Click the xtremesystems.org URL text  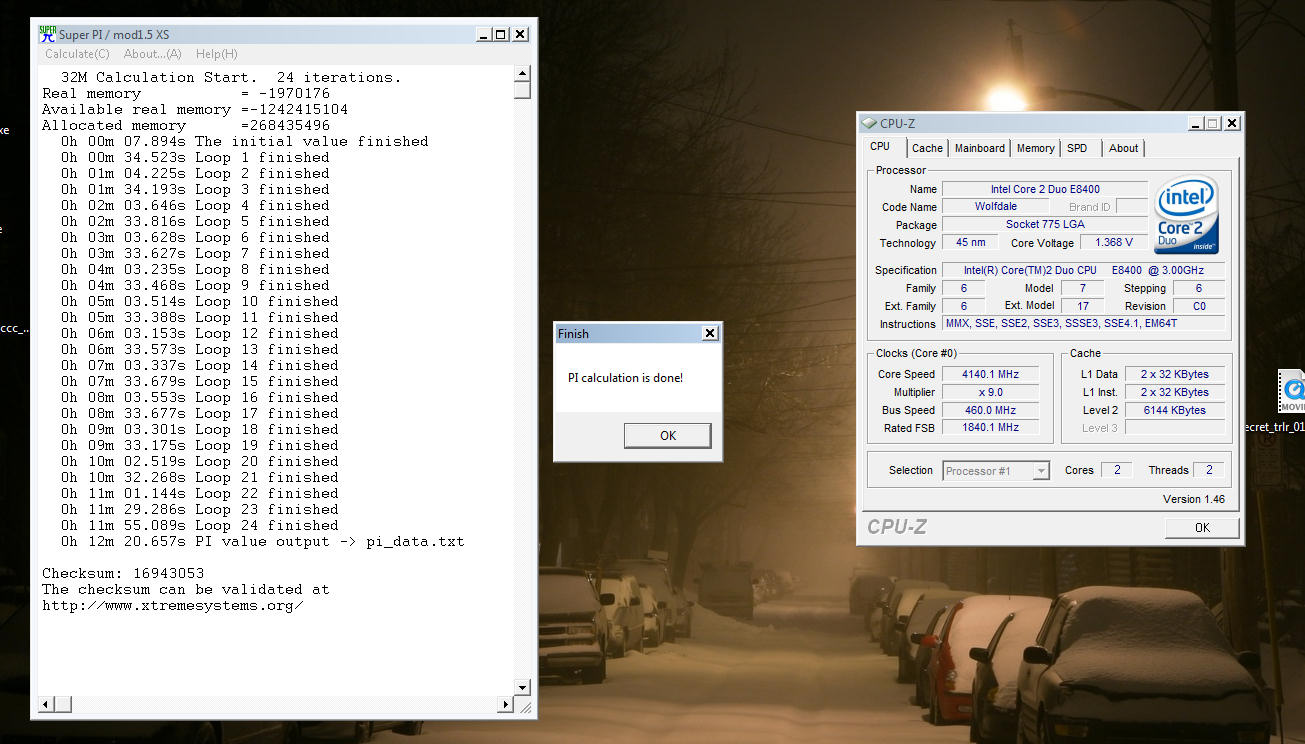[x=173, y=606]
